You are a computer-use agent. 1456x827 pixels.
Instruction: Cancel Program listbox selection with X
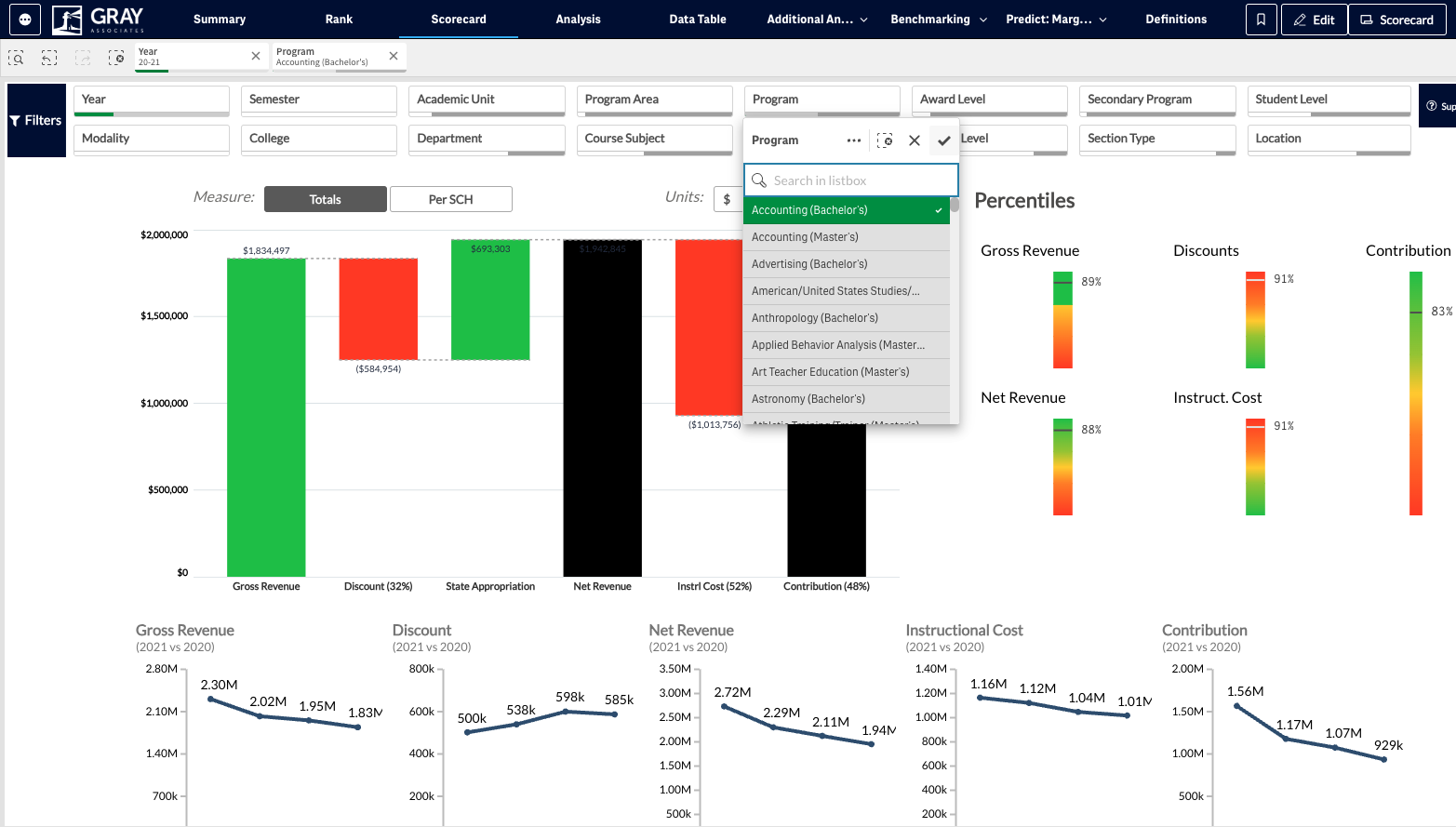tap(915, 140)
